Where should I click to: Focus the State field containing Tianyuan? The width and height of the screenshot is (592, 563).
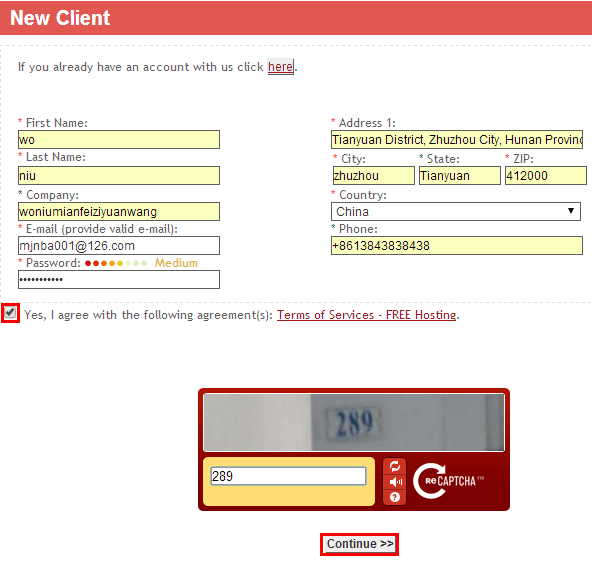(460, 176)
